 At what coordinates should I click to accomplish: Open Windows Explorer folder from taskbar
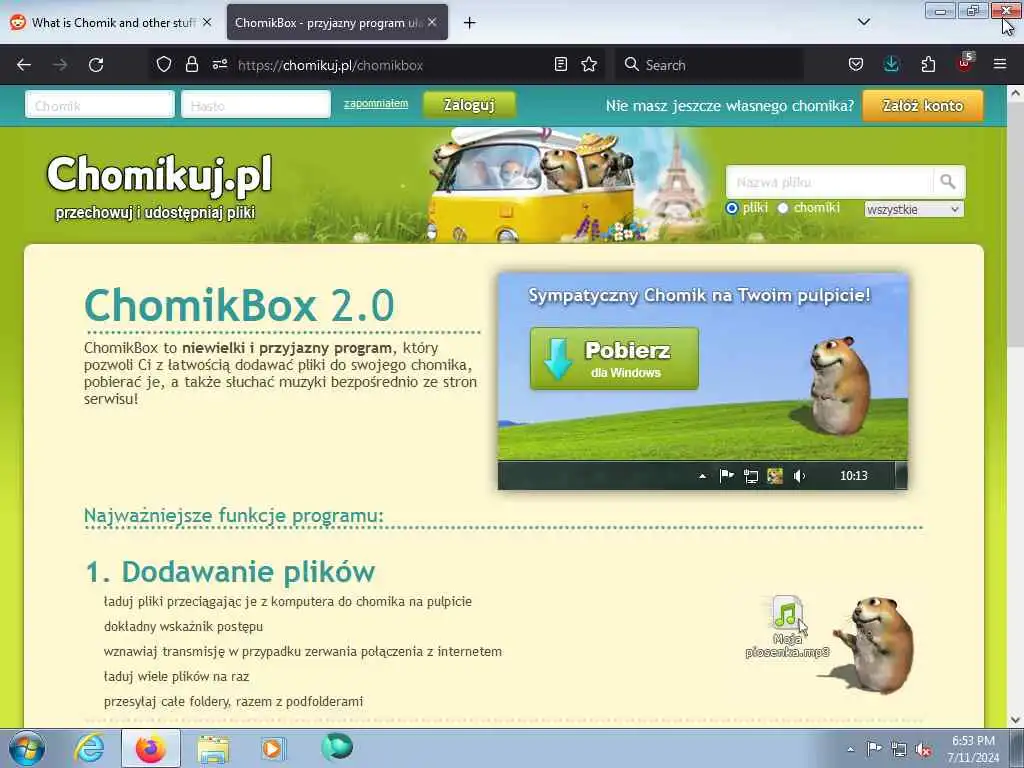[x=213, y=748]
